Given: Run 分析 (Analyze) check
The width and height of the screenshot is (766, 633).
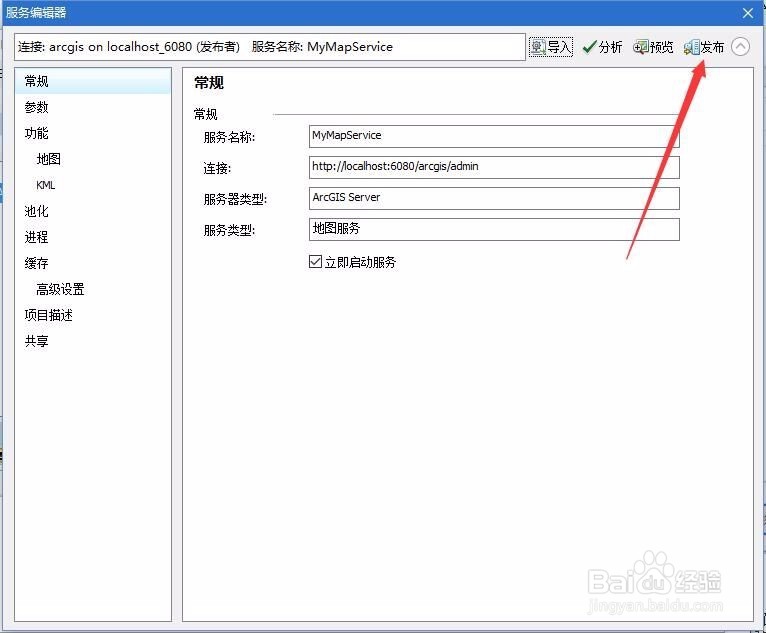Looking at the screenshot, I should point(602,47).
